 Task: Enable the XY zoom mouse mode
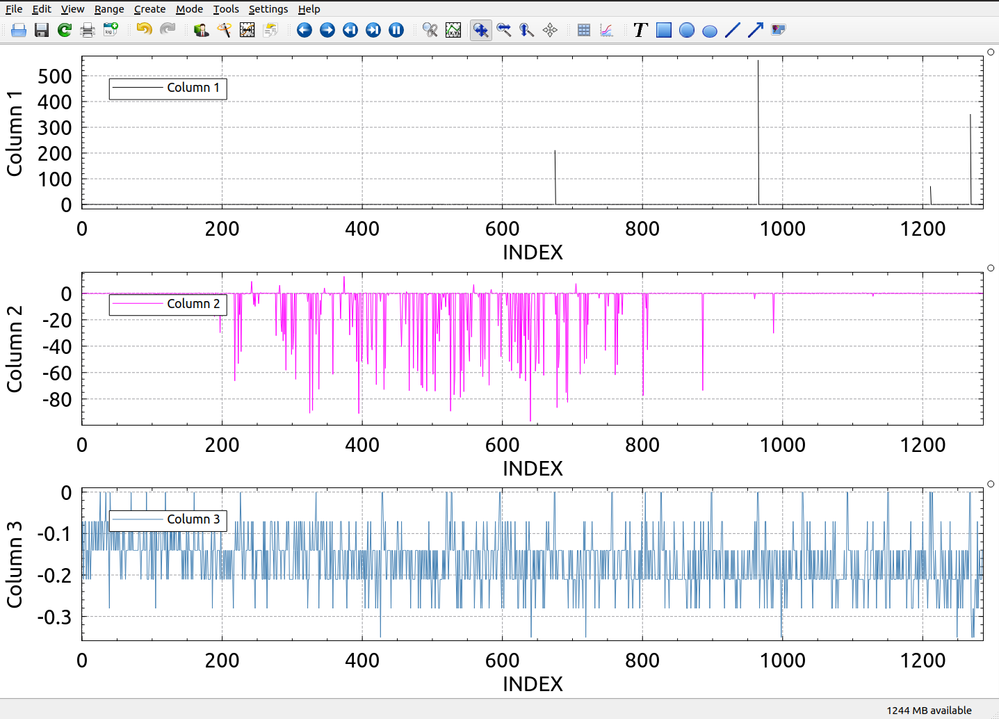pyautogui.click(x=481, y=31)
